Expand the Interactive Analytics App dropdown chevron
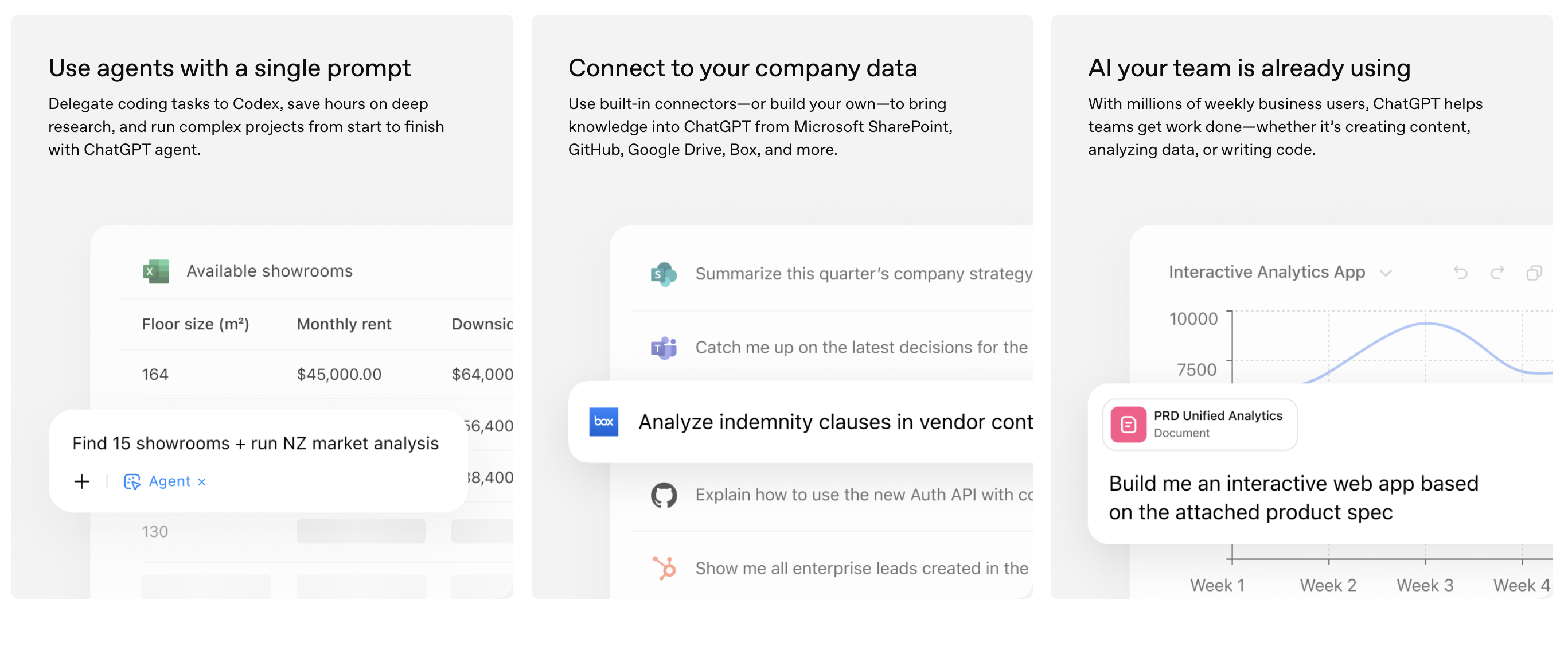 [1386, 273]
